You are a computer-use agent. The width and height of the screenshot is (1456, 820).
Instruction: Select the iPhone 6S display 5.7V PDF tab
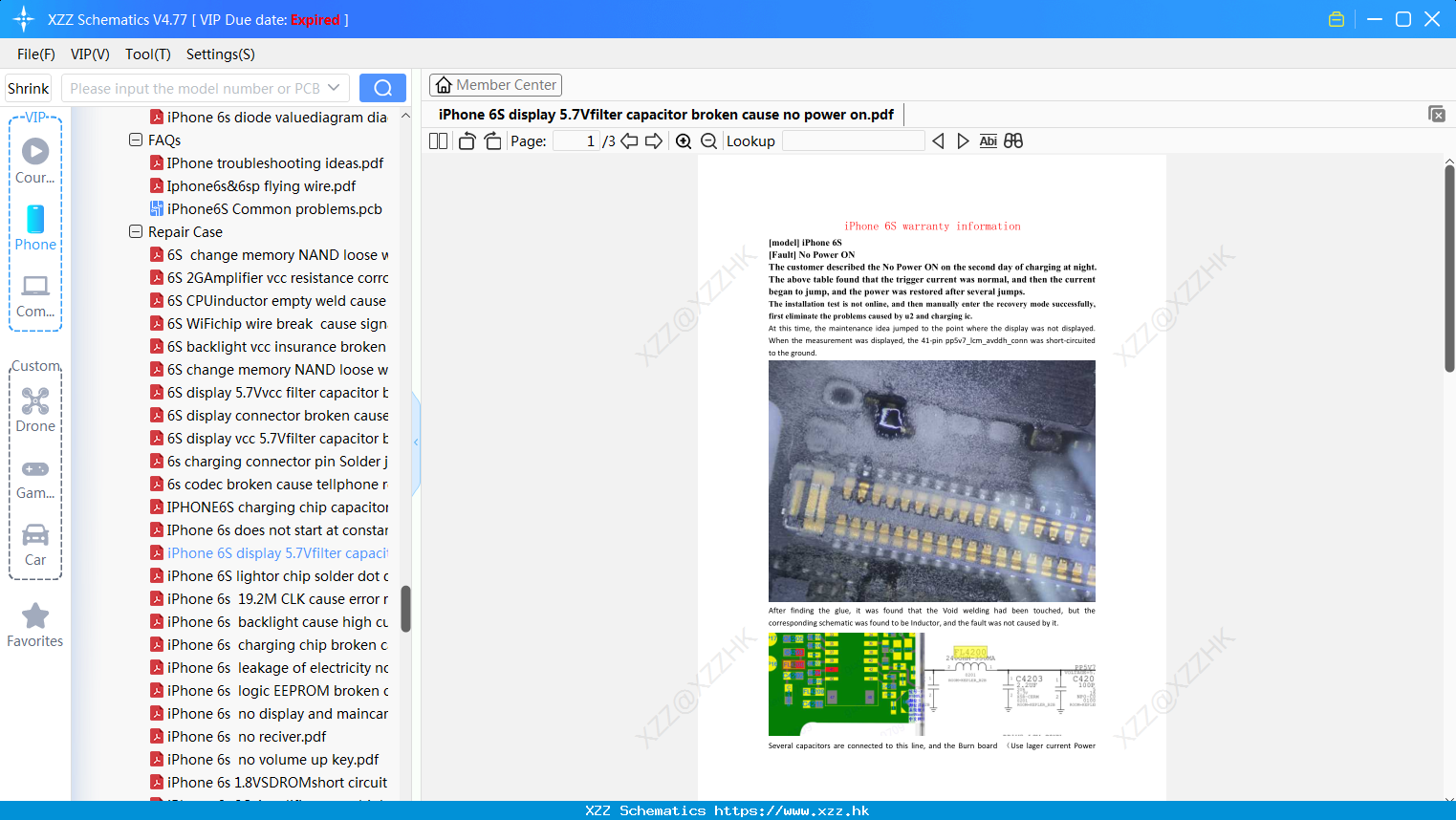coord(665,115)
